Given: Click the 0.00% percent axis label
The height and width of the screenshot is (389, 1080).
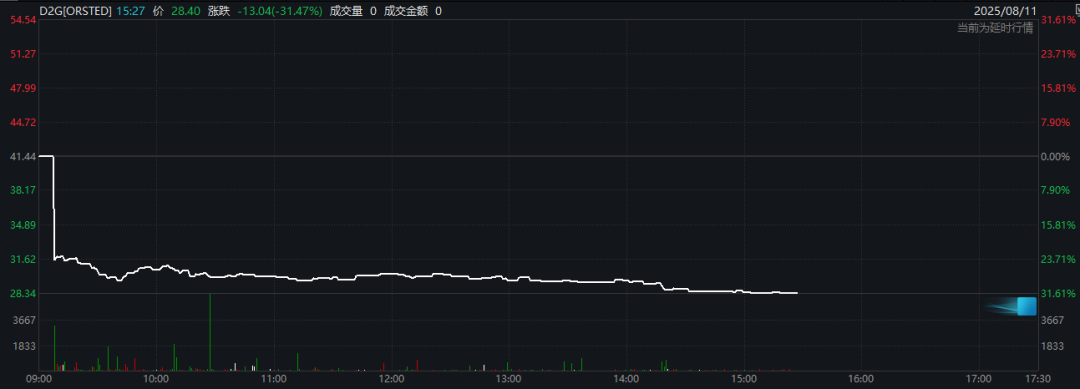Looking at the screenshot, I should (x=1055, y=157).
